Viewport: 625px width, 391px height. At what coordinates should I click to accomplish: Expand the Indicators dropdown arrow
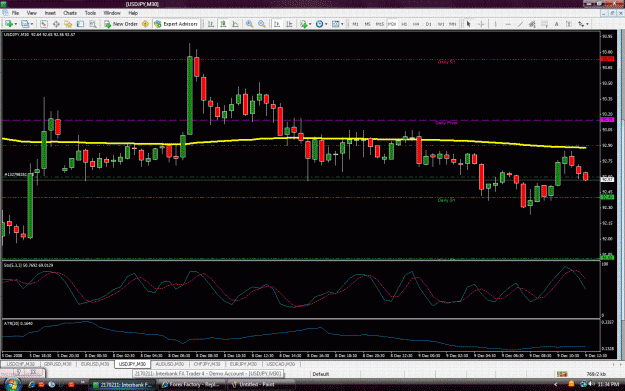(310, 24)
